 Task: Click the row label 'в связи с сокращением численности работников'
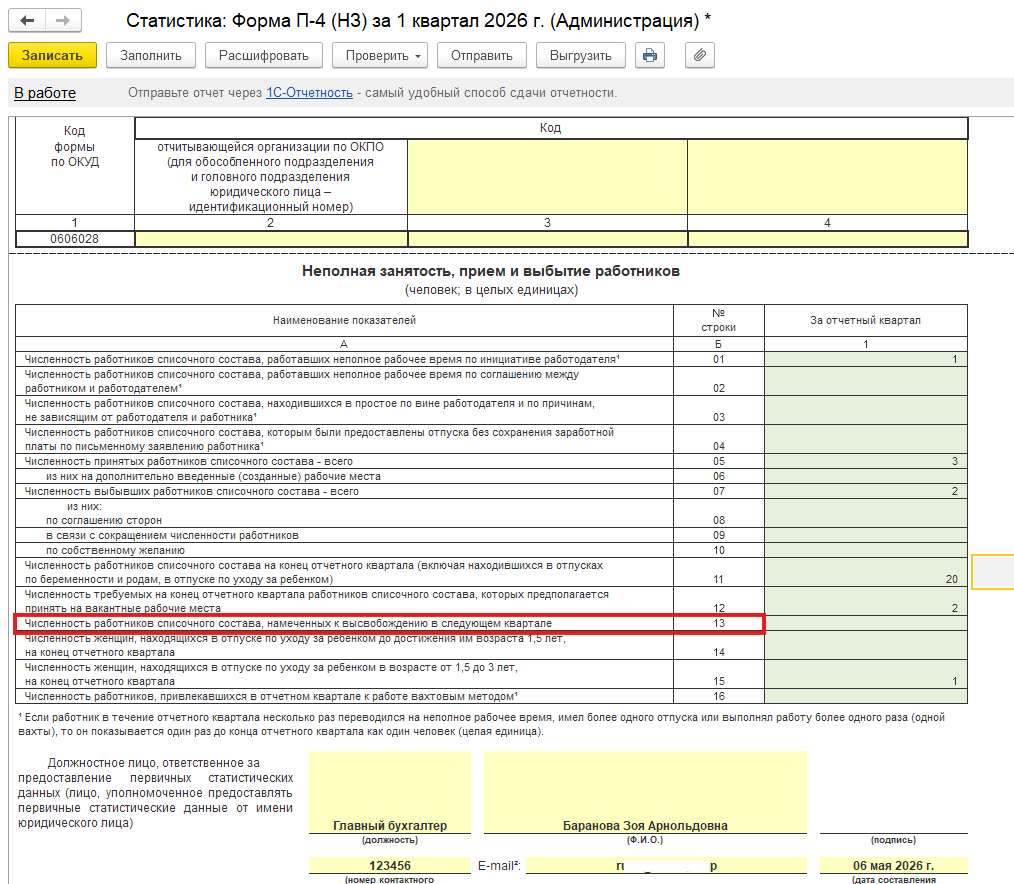tap(172, 535)
